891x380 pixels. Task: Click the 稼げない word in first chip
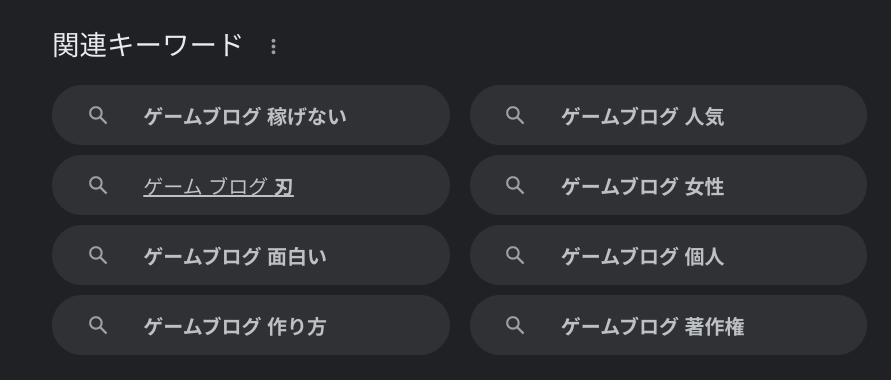click(x=307, y=116)
